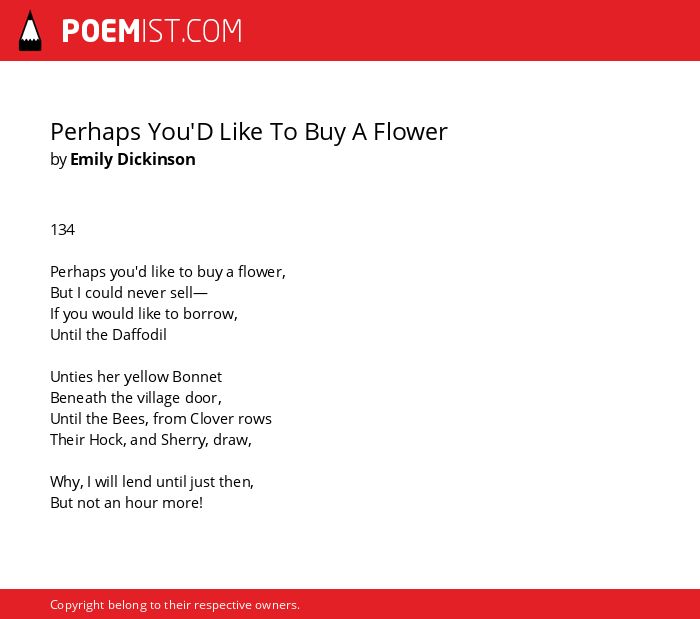The width and height of the screenshot is (700, 619).
Task: Click the .COM part of header logo
Action: (212, 31)
